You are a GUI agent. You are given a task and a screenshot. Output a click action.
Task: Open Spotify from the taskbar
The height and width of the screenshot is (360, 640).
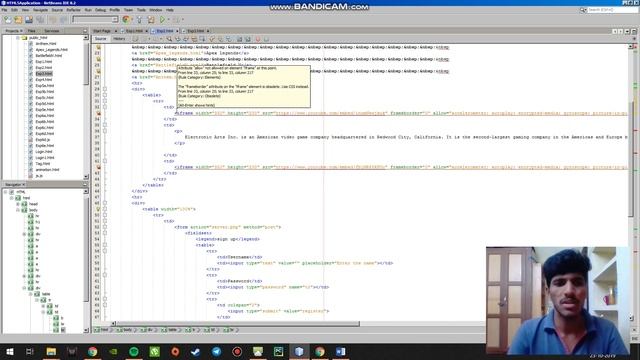(x=133, y=351)
